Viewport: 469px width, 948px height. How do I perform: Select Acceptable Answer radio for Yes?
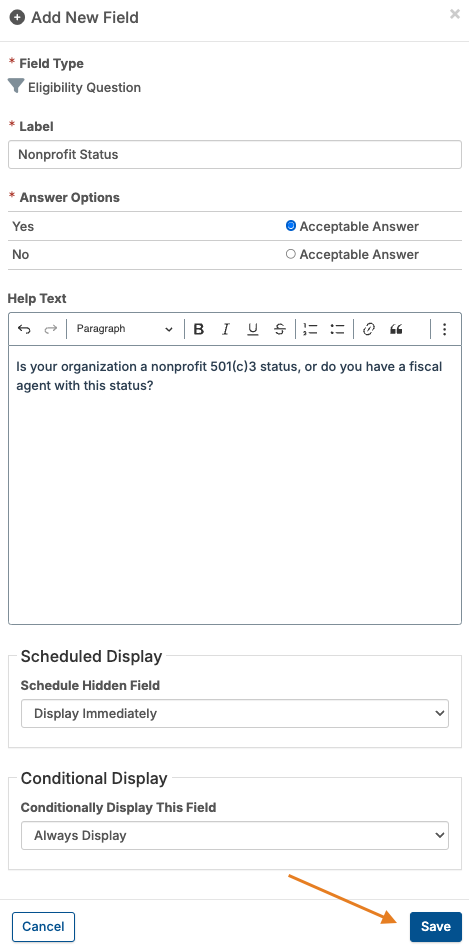click(x=291, y=226)
